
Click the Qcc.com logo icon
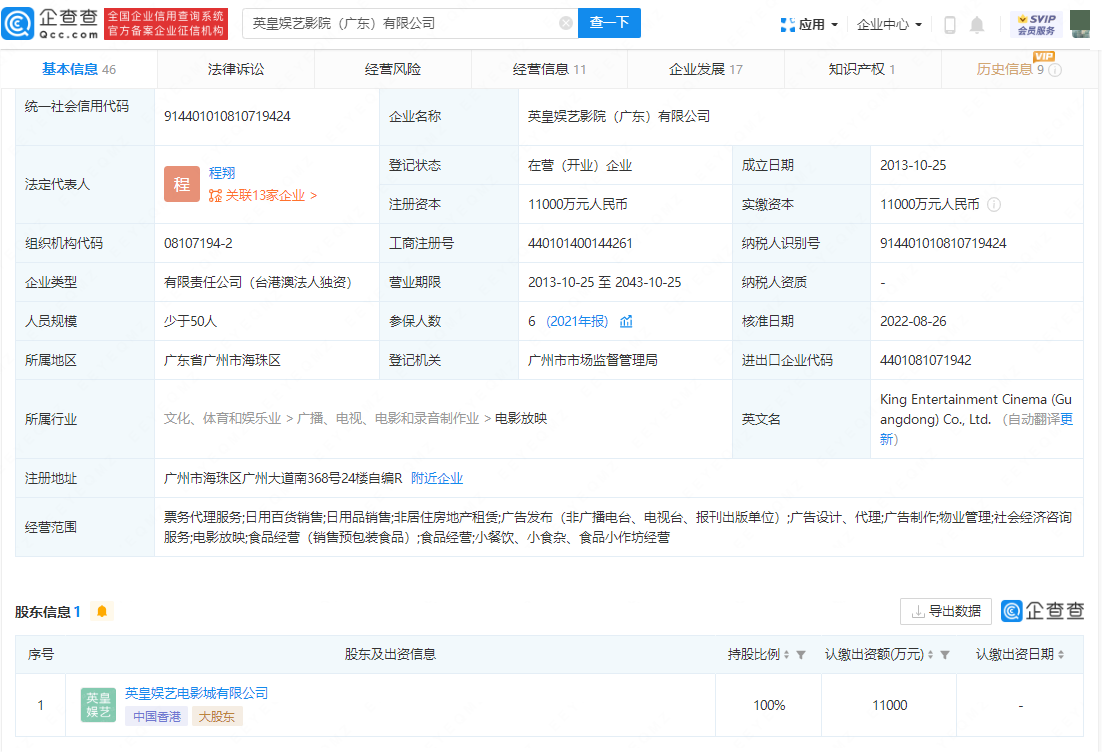point(18,23)
